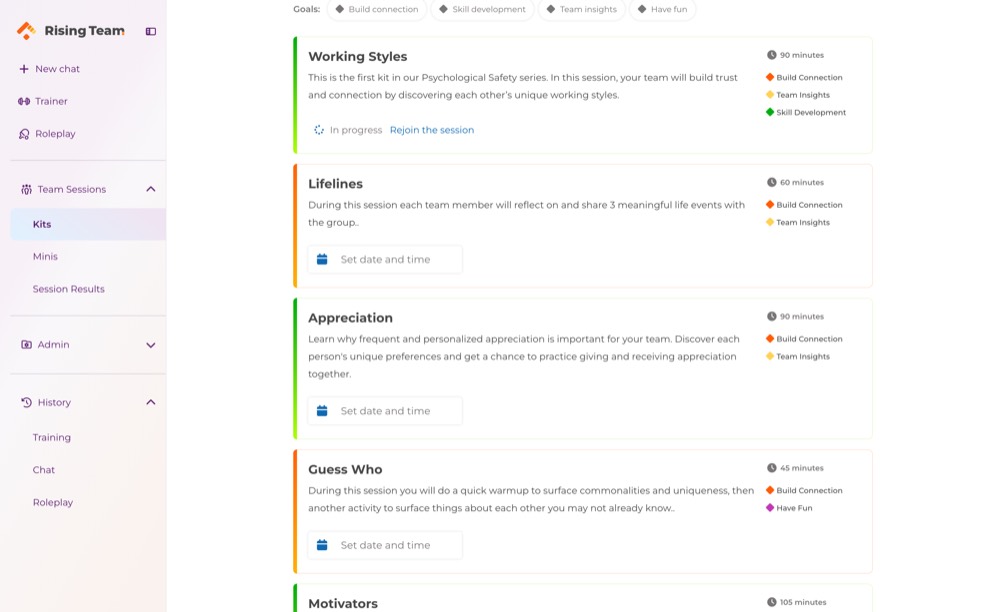This screenshot has width=1000, height=612.
Task: Click the In progress spinner icon
Action: 319,130
